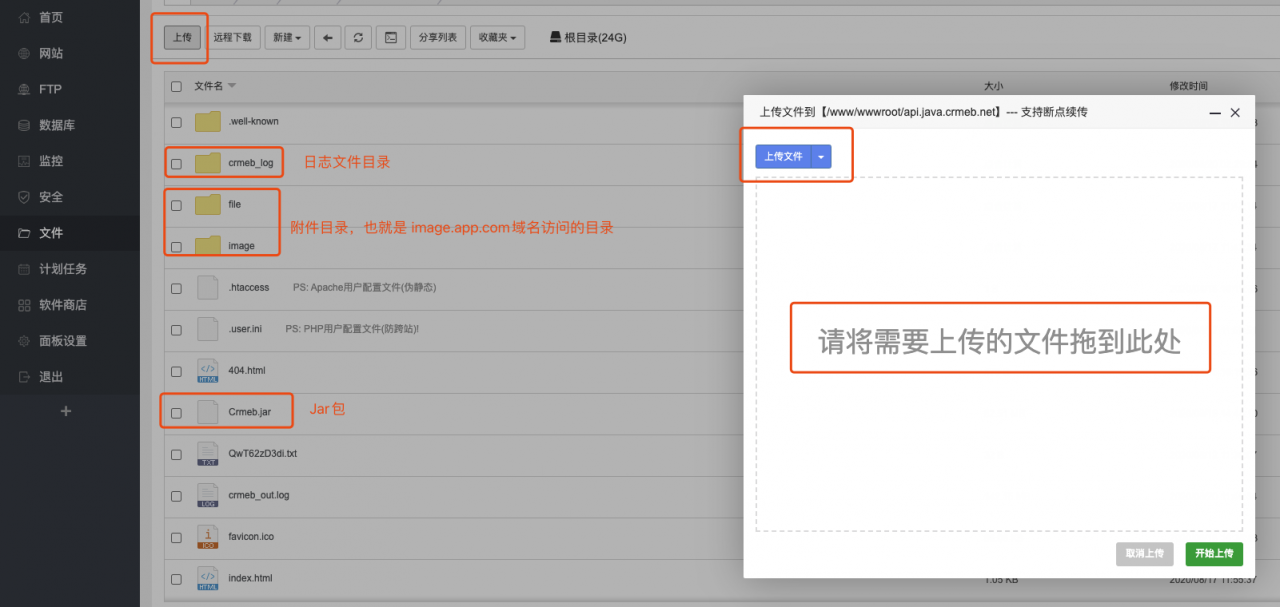Viewport: 1280px width, 607px height.
Task: Click the .user.ini file icon
Action: (x=208, y=329)
